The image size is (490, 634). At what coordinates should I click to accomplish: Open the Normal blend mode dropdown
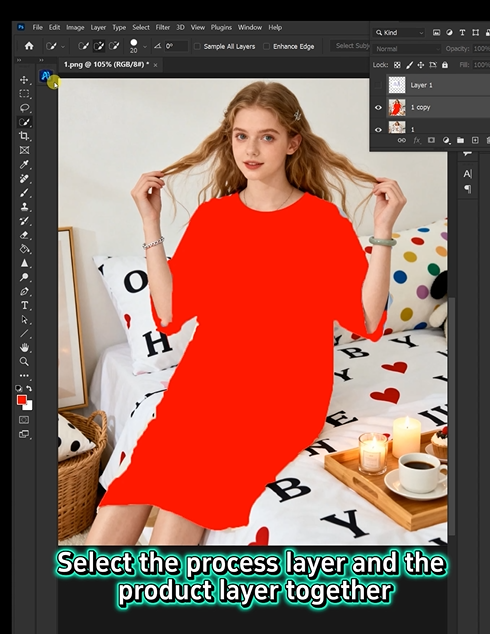(x=407, y=49)
